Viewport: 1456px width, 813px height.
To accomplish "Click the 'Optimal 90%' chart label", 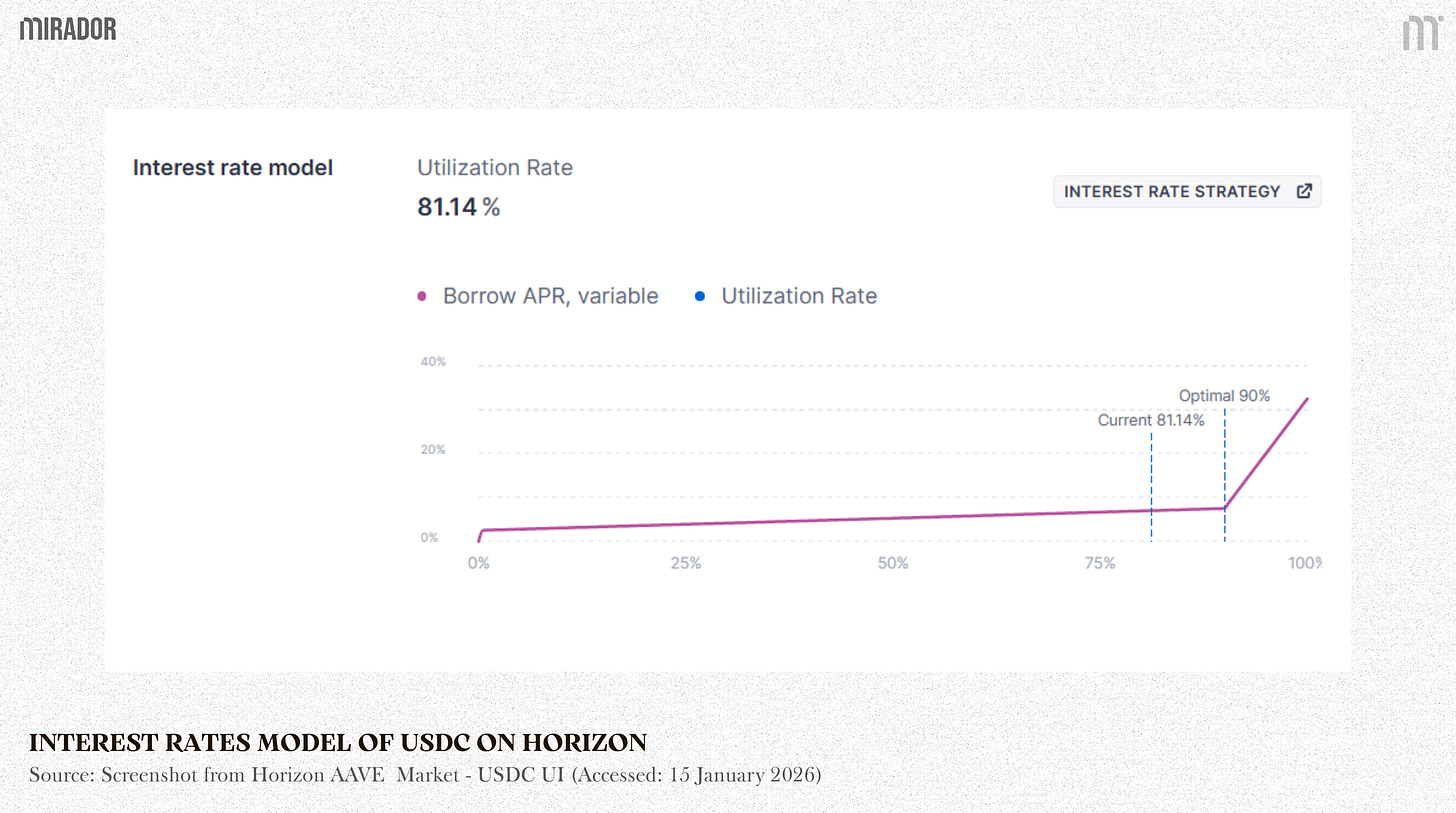I will click(x=1224, y=396).
